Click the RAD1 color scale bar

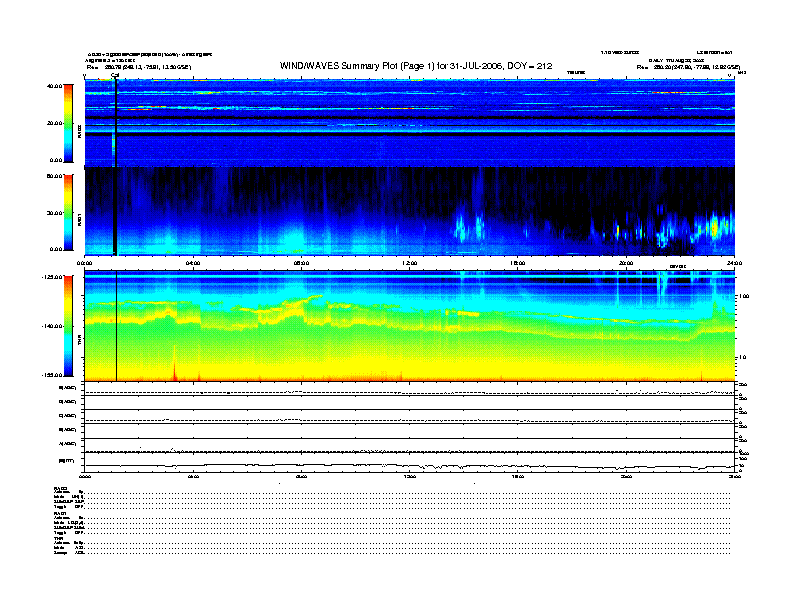pos(68,213)
